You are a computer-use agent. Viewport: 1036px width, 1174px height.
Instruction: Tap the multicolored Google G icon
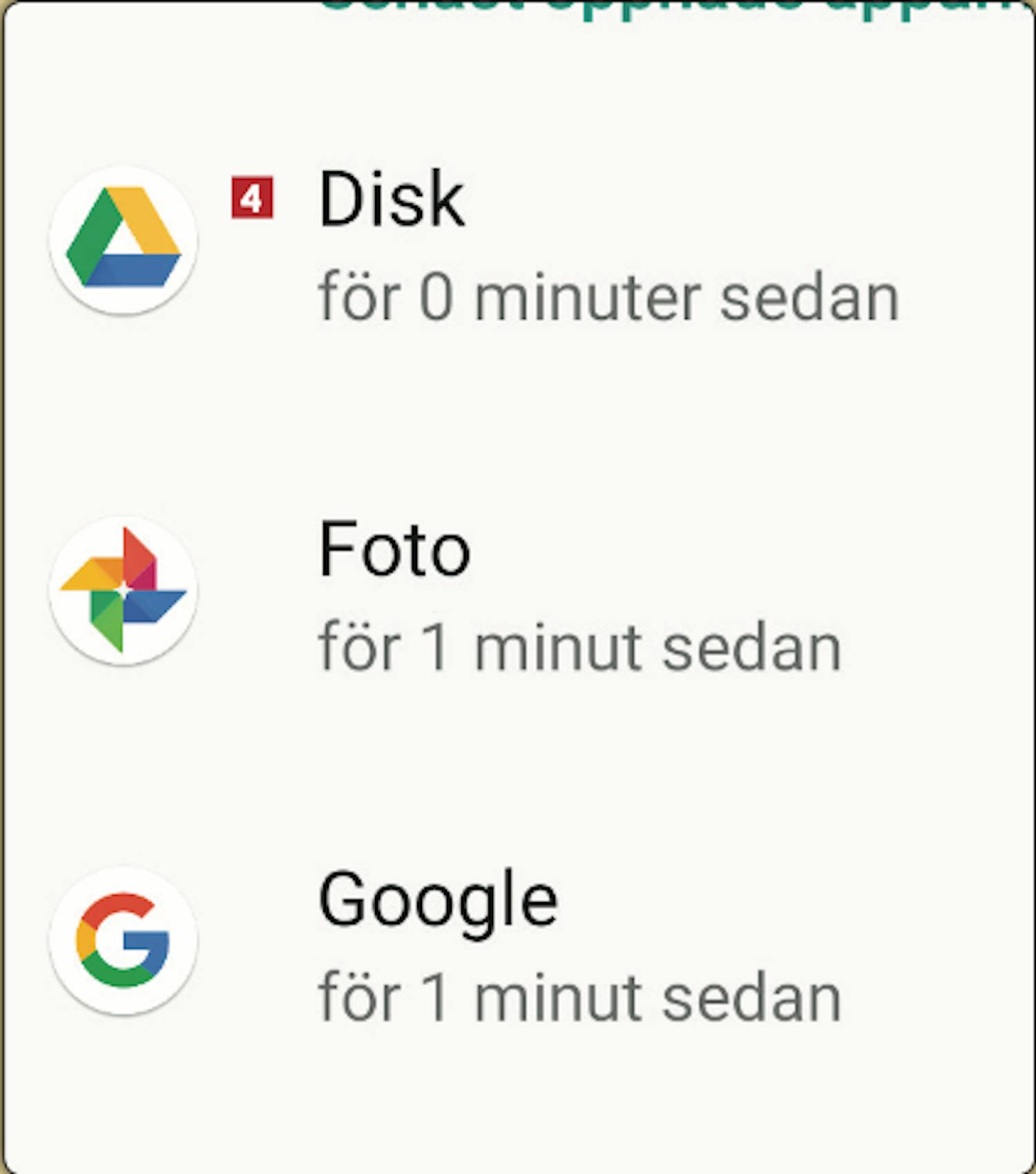click(x=123, y=940)
